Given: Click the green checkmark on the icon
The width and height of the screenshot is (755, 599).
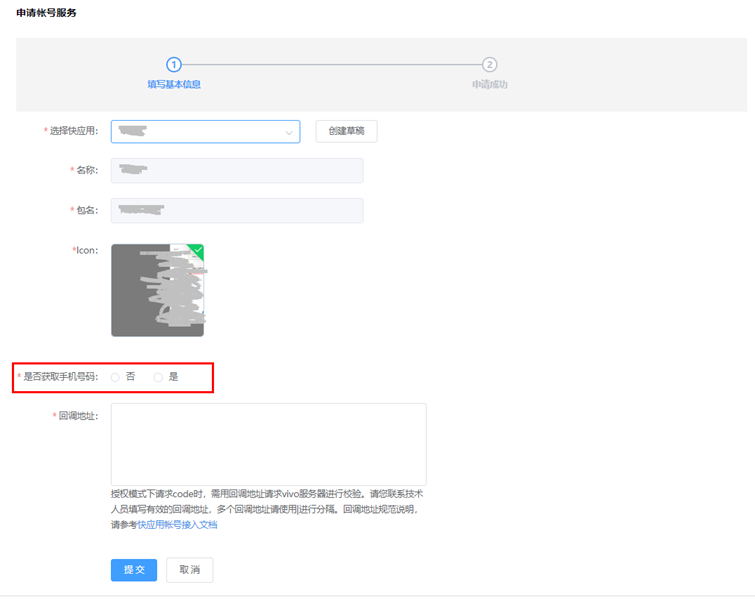Looking at the screenshot, I should coord(197,249).
